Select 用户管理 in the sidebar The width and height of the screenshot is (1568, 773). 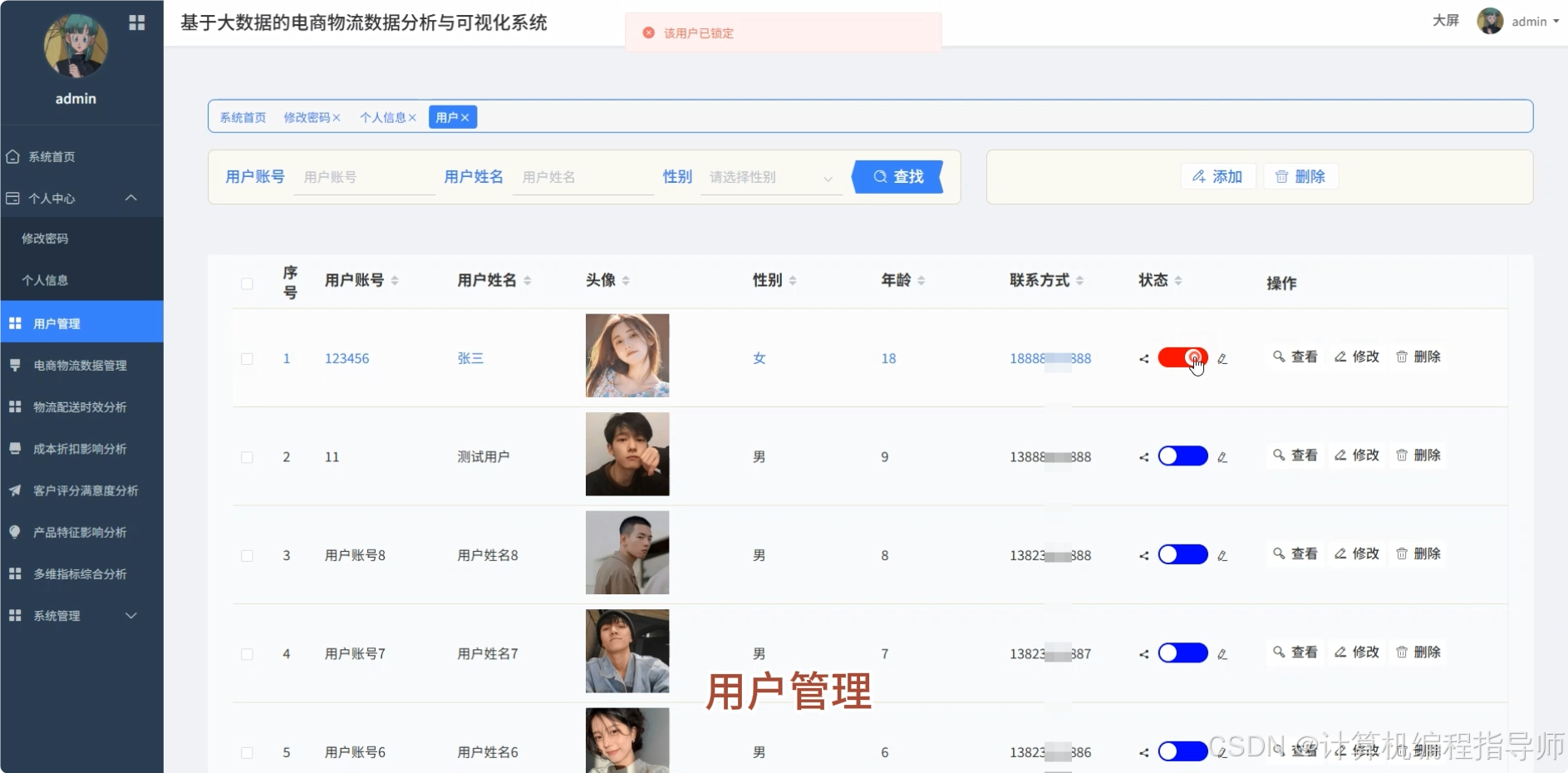(81, 323)
